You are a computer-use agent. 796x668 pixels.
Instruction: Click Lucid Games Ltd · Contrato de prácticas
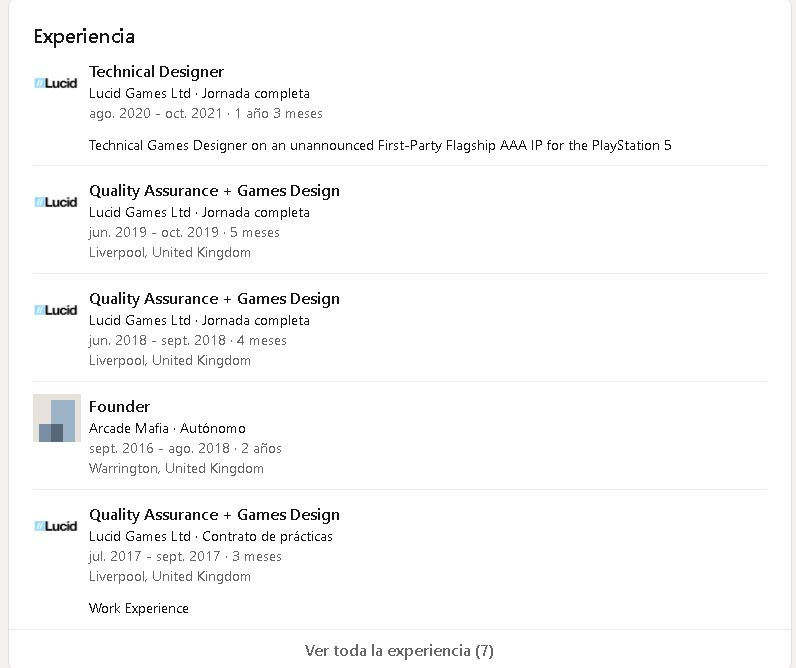point(210,537)
